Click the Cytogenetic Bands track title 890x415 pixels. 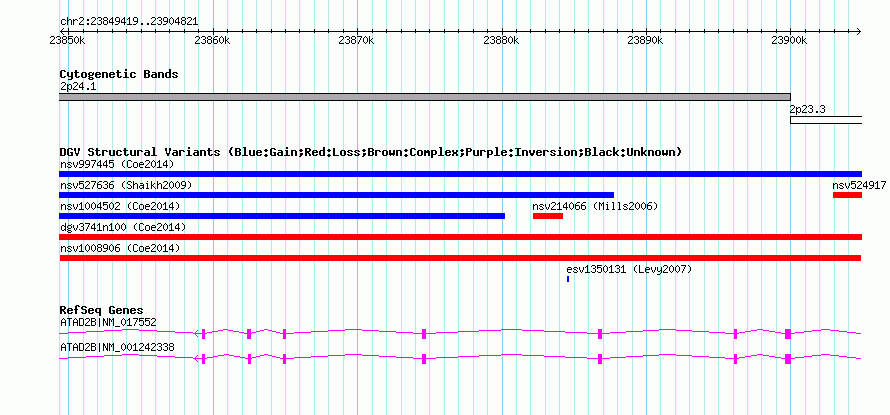point(119,74)
